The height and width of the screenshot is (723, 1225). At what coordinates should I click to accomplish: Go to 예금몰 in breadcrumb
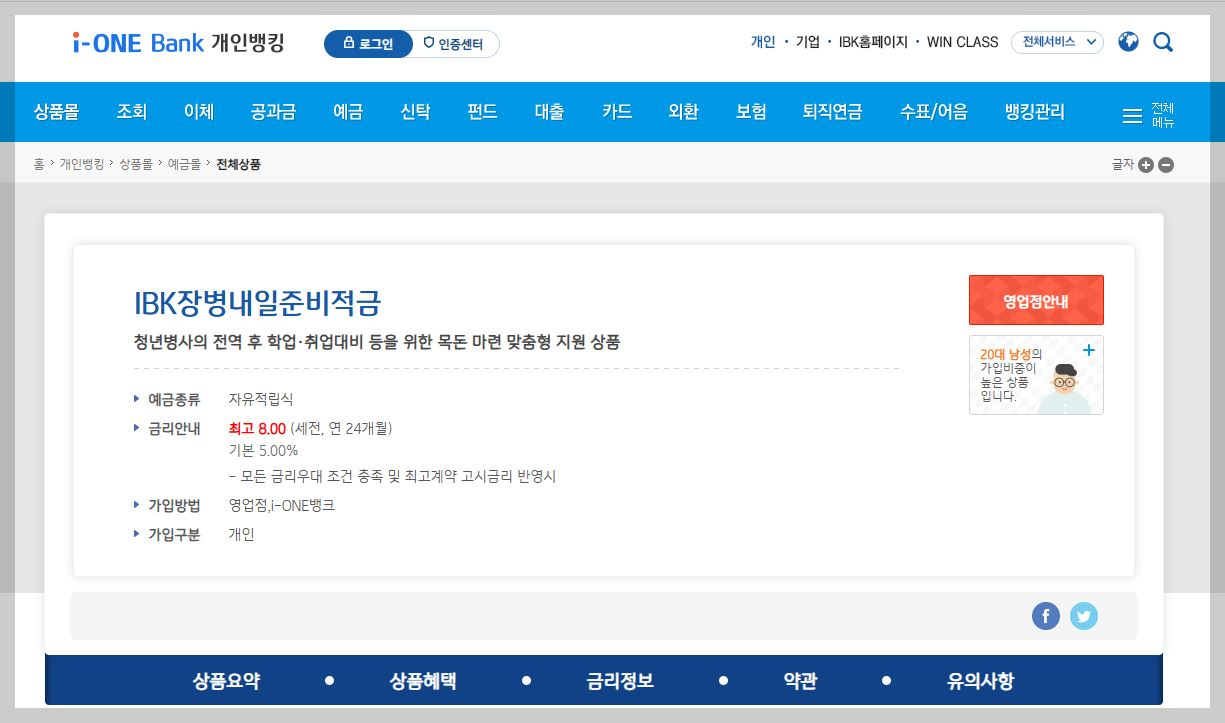coord(184,165)
